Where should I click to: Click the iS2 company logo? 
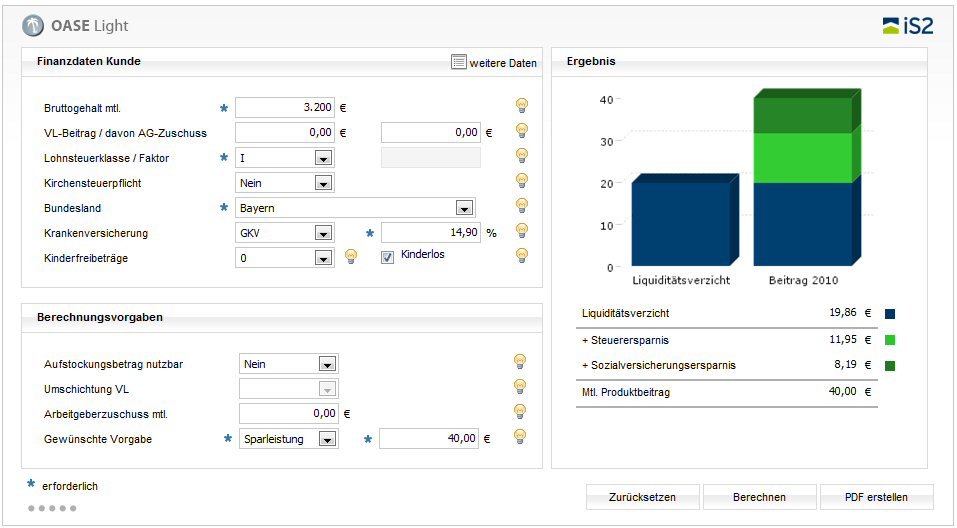(908, 26)
